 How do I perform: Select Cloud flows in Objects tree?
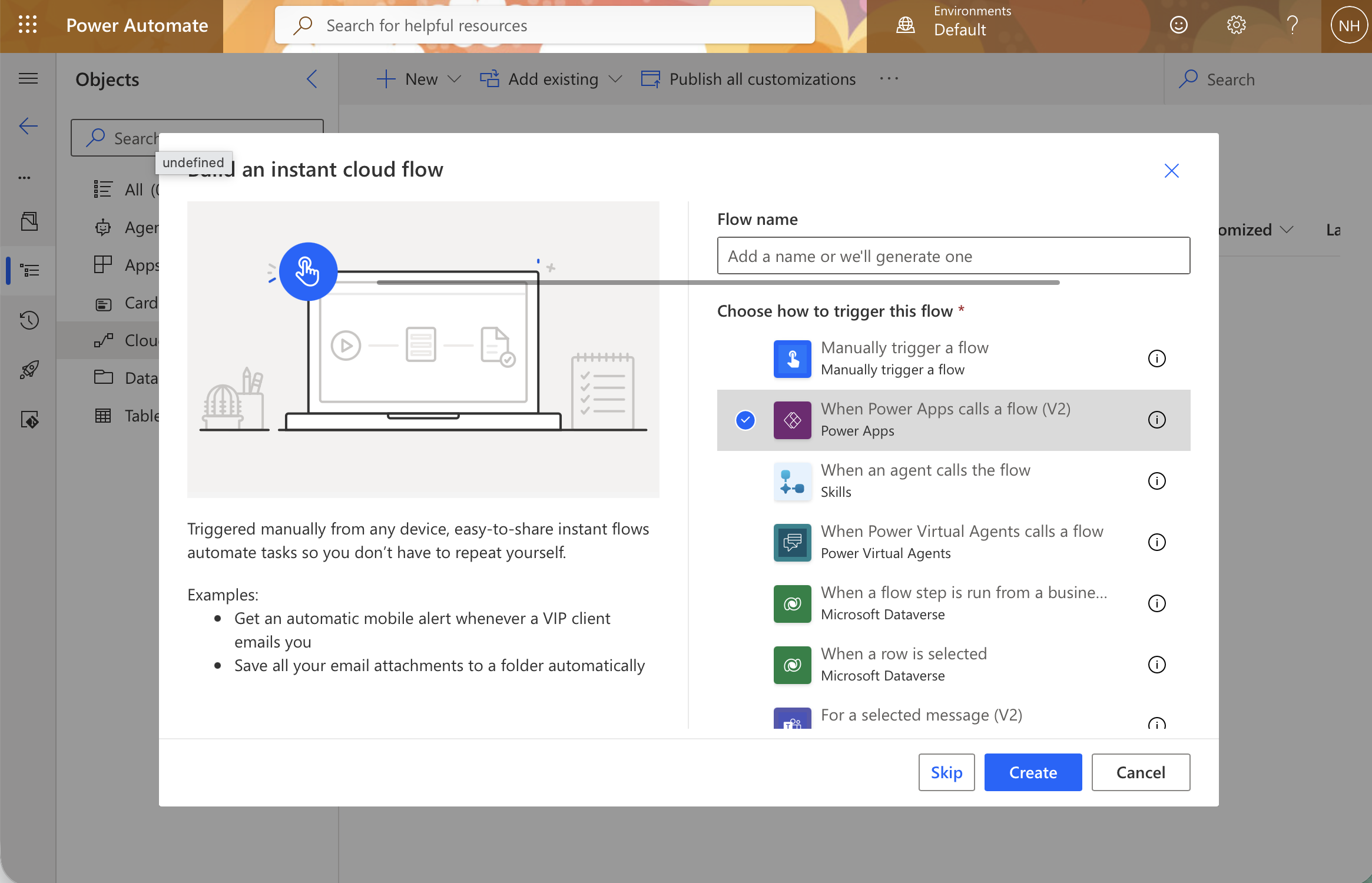[x=108, y=340]
